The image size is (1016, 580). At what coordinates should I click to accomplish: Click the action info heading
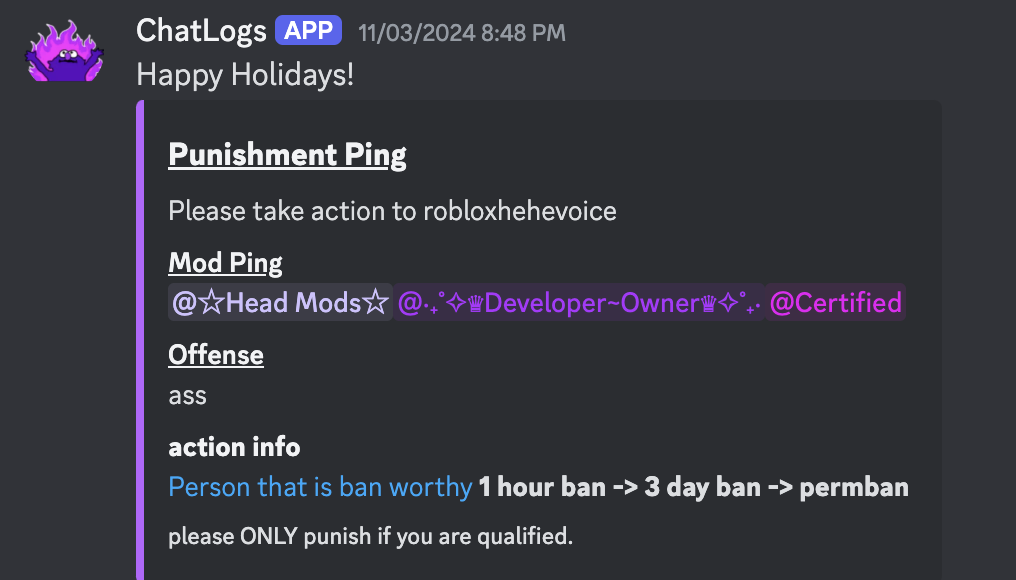(234, 446)
